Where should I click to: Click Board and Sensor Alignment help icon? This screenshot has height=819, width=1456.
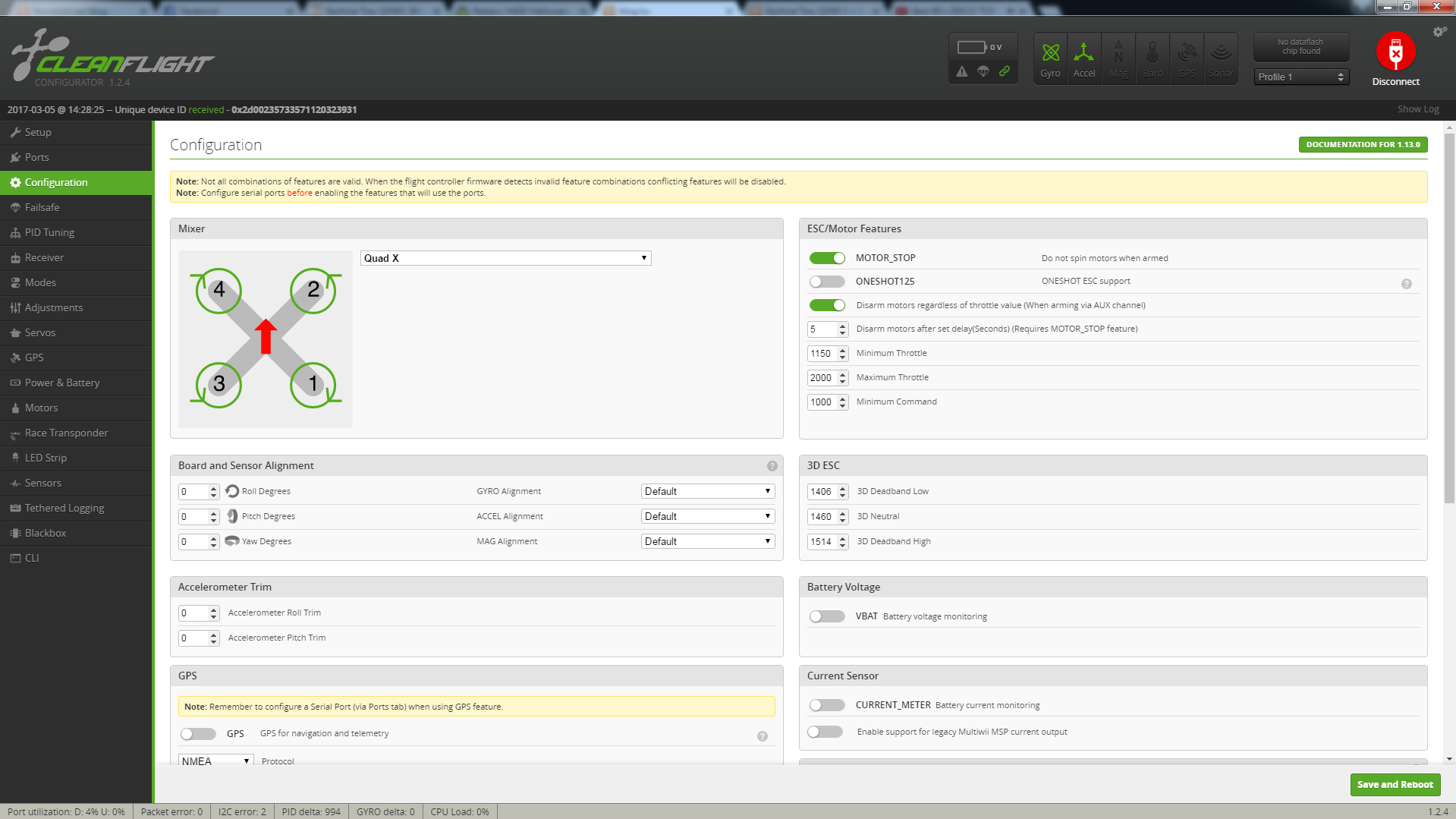point(772,466)
